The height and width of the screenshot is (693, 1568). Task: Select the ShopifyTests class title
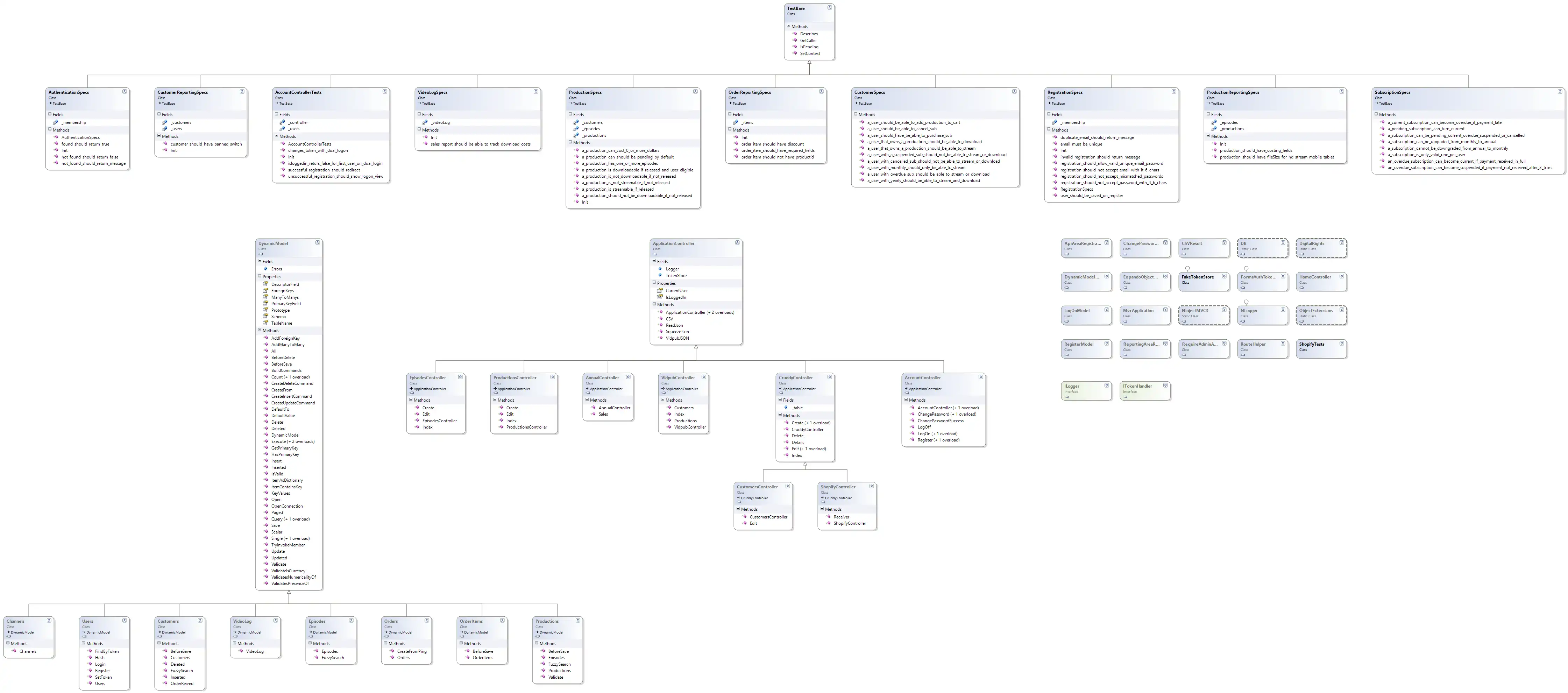1312,344
